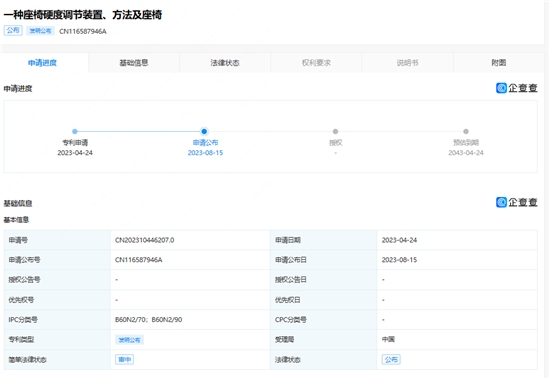Open the 申请进度 tab

pos(42,63)
